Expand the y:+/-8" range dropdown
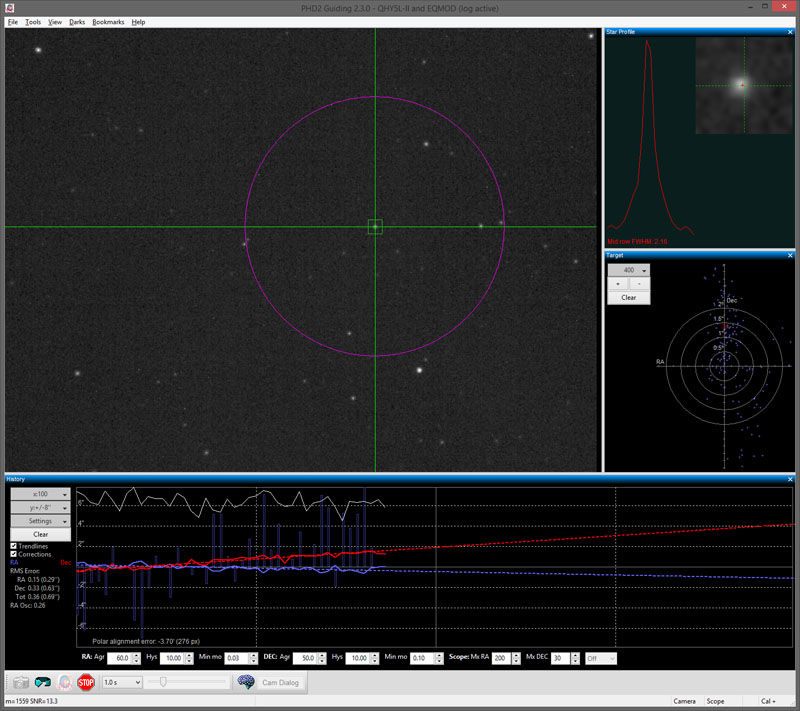 pos(41,507)
